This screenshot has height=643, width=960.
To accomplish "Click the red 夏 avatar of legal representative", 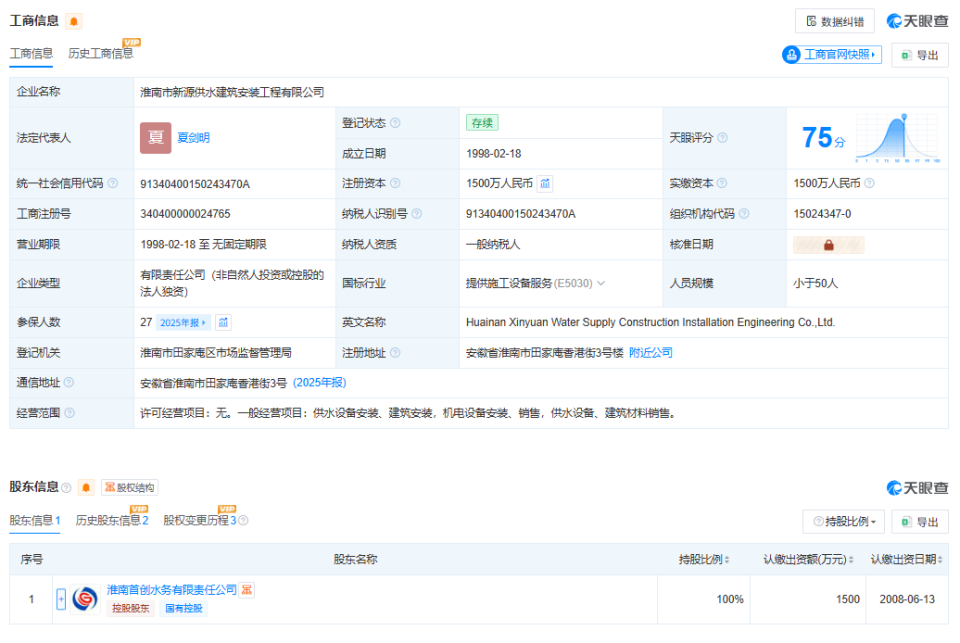I will (156, 138).
